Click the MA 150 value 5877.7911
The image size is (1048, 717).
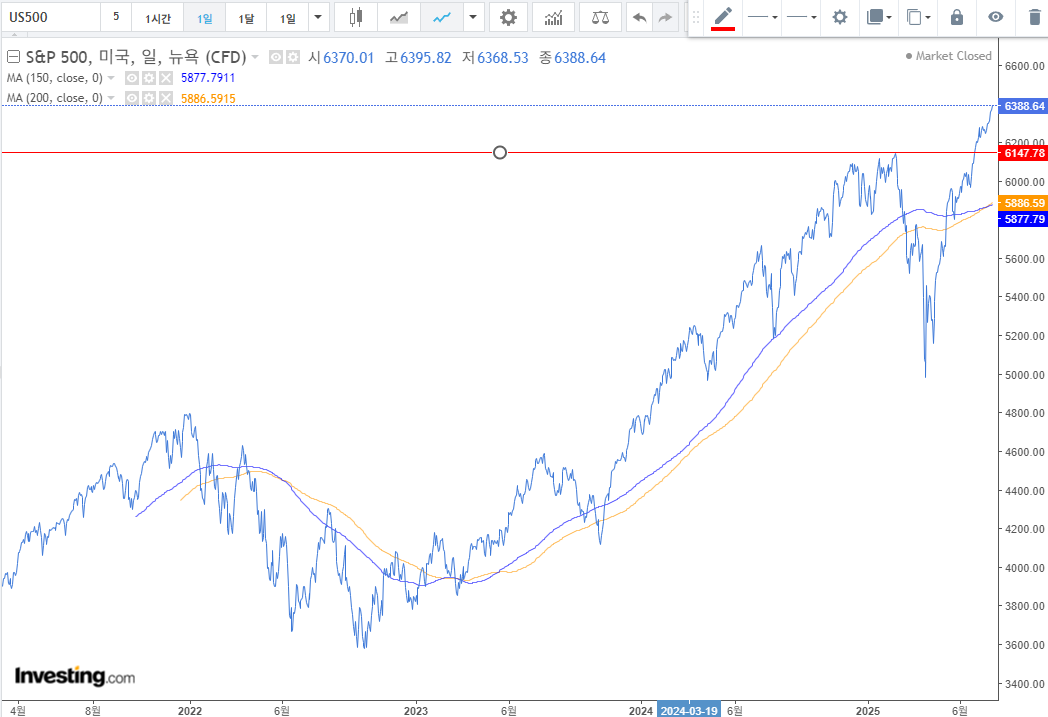pos(208,78)
